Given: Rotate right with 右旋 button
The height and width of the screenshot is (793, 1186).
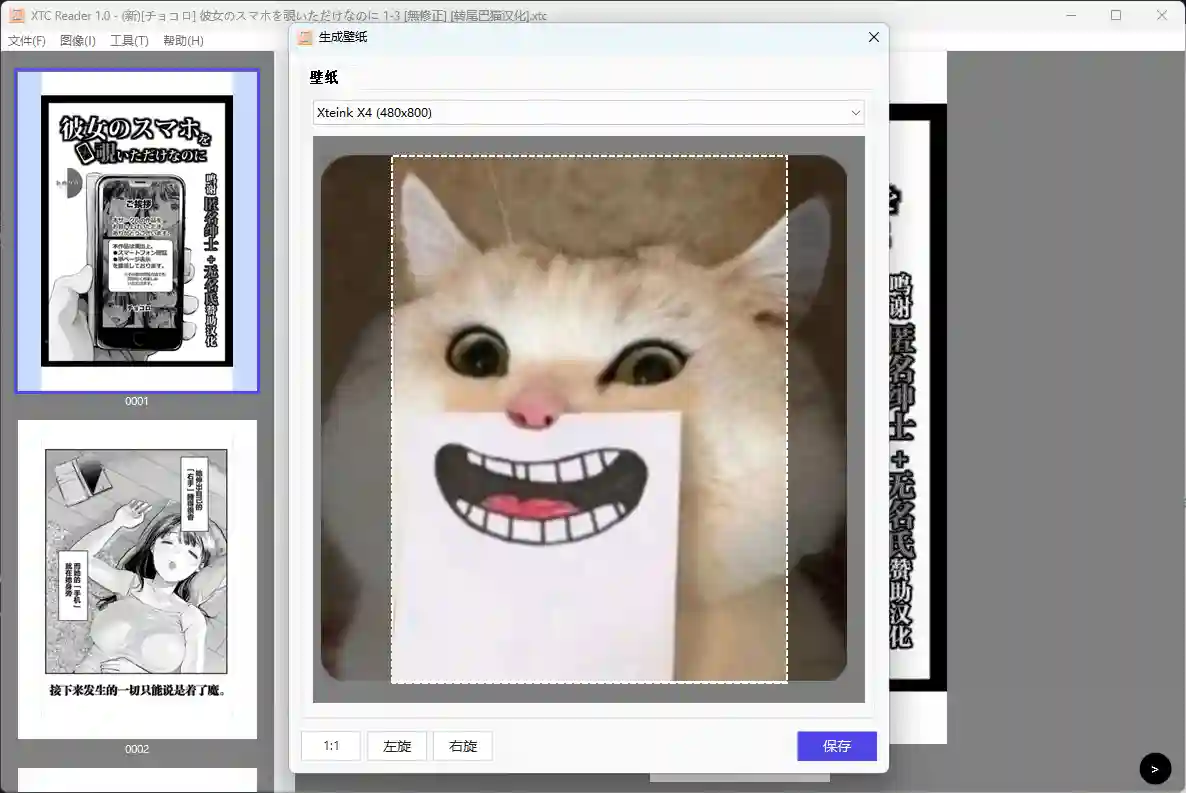Looking at the screenshot, I should (x=463, y=746).
